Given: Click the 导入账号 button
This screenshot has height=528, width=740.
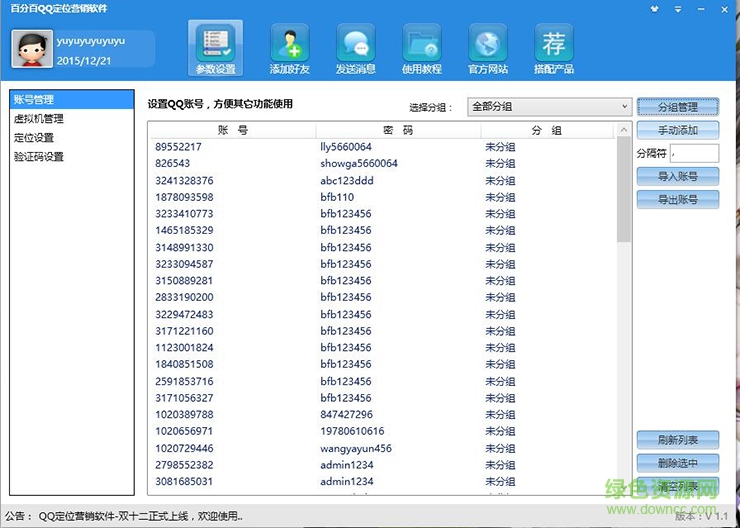Looking at the screenshot, I should click(678, 176).
